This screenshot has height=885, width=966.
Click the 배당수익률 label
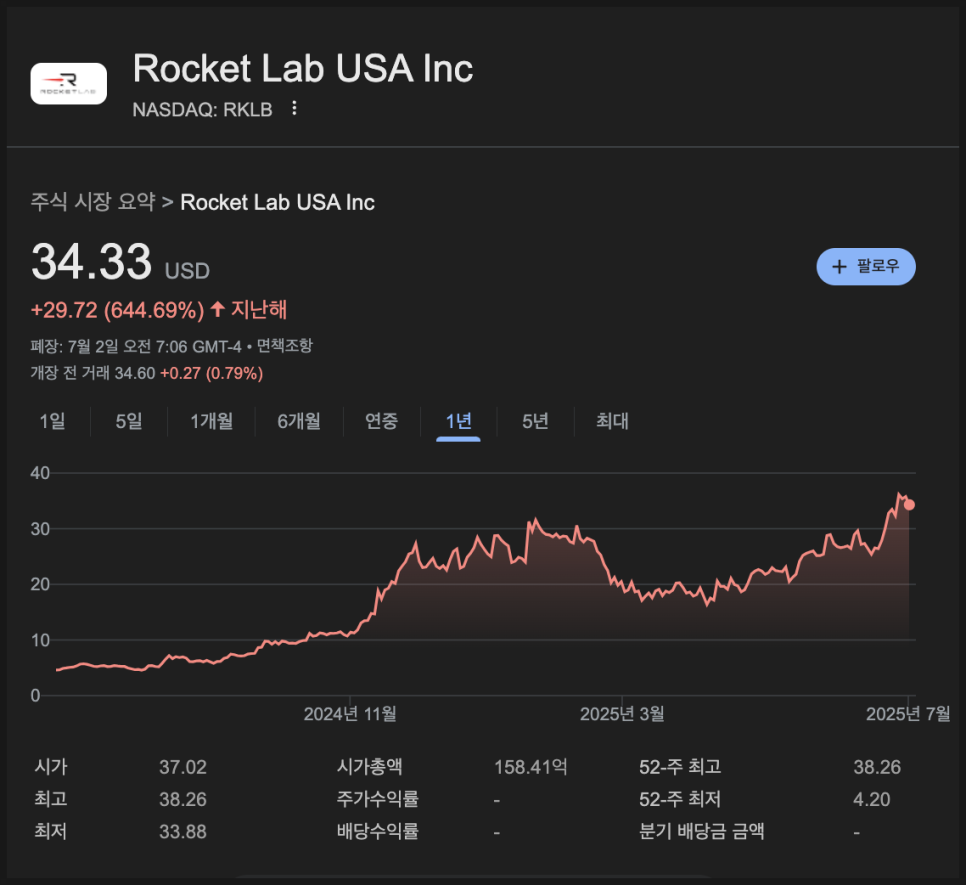pos(378,832)
